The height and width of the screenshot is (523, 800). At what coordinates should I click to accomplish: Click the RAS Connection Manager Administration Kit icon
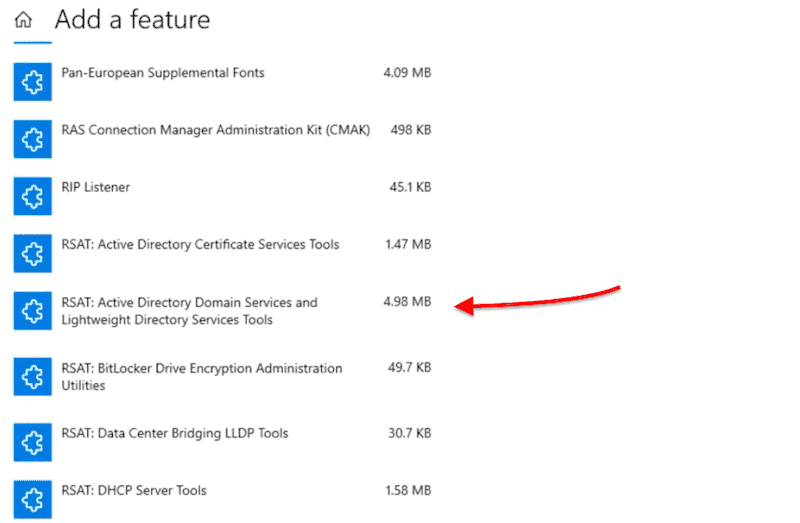pos(33,139)
